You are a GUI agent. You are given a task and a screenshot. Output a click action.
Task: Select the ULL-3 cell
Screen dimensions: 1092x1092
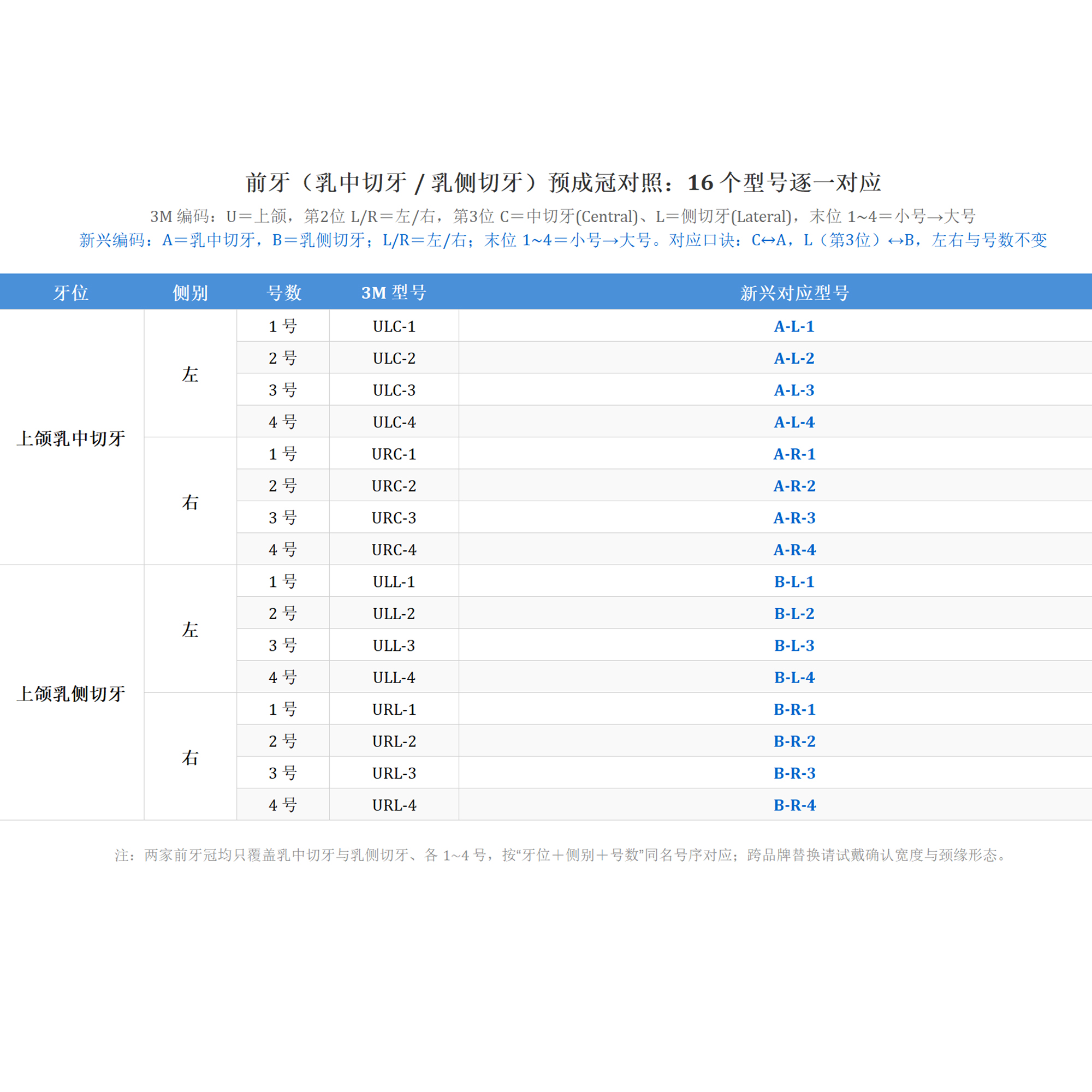point(394,645)
